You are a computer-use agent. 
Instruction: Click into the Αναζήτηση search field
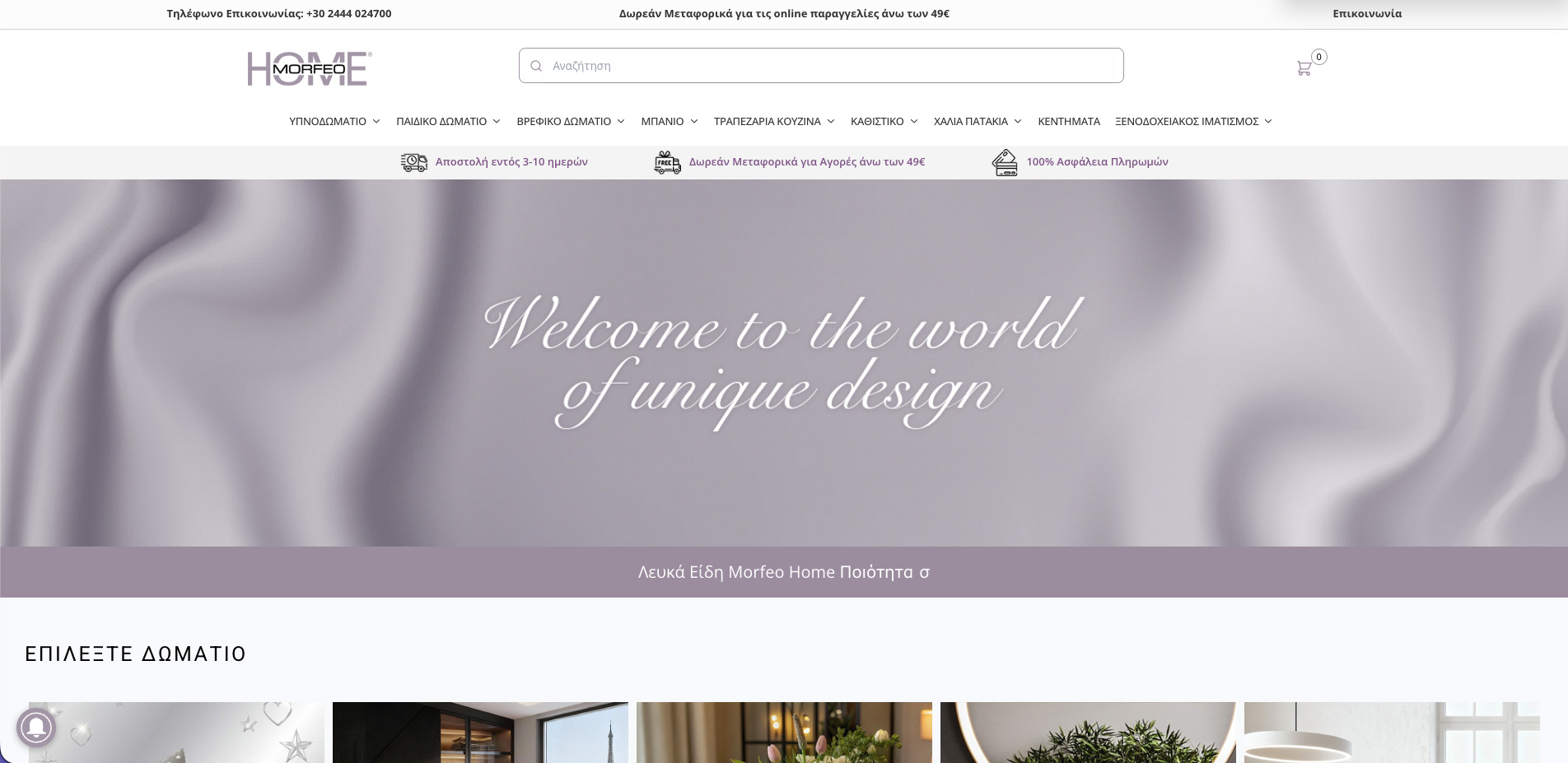coord(821,66)
